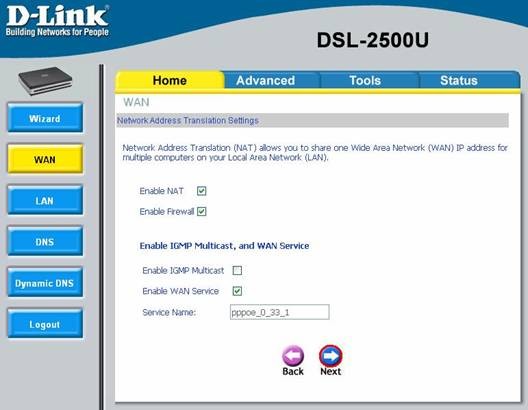Click the WAN page title text
This screenshot has width=528, height=410.
(136, 102)
